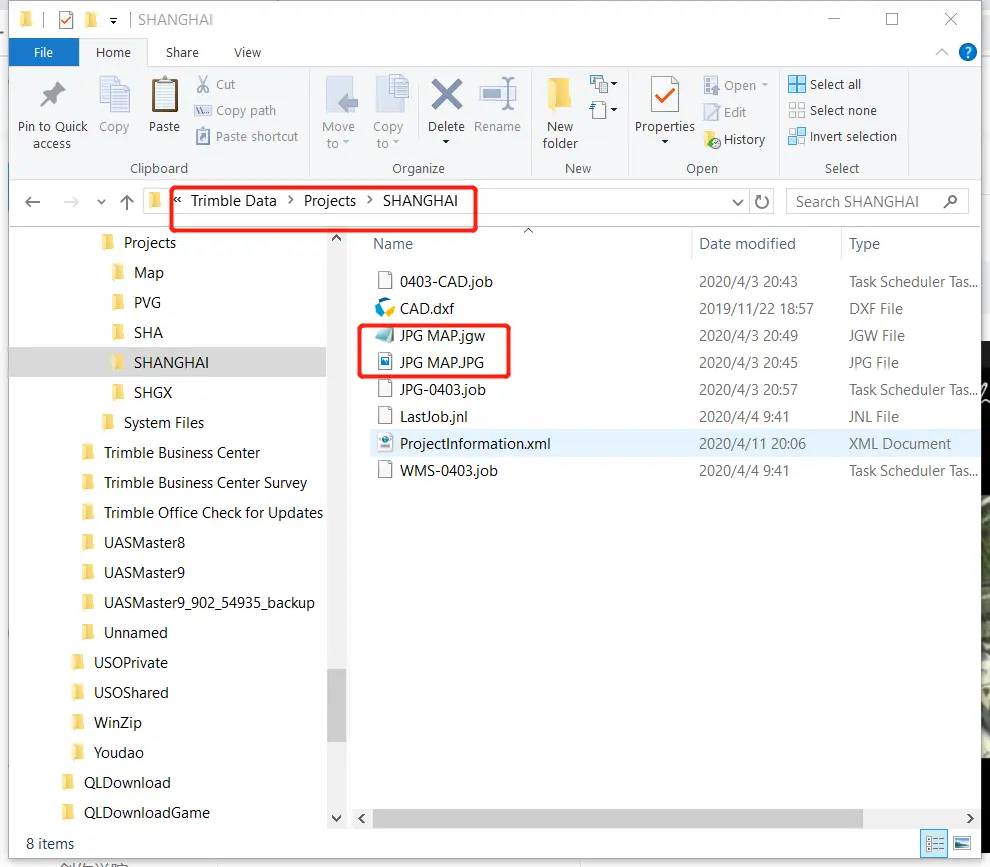Screen dimensions: 990x867
Task: Sort by the Name column header
Action: coord(393,244)
